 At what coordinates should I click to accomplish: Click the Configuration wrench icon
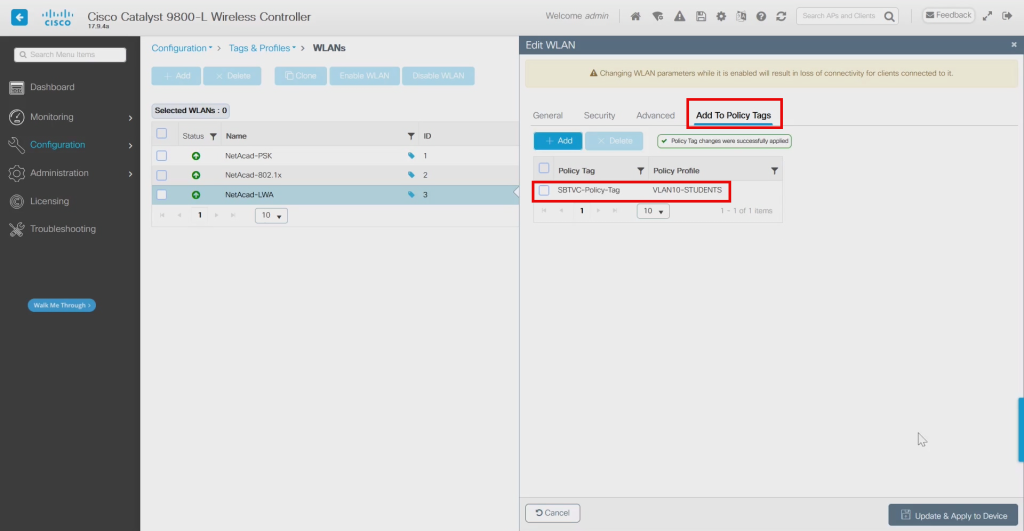coord(16,145)
